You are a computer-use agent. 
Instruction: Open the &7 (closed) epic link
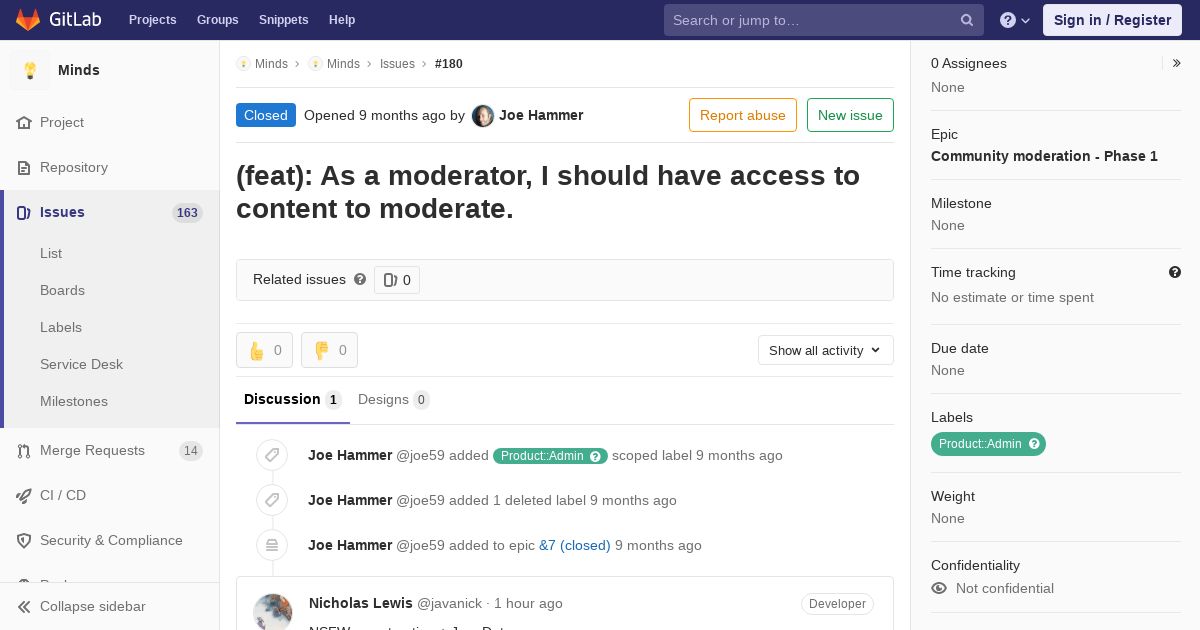pyautogui.click(x=575, y=545)
